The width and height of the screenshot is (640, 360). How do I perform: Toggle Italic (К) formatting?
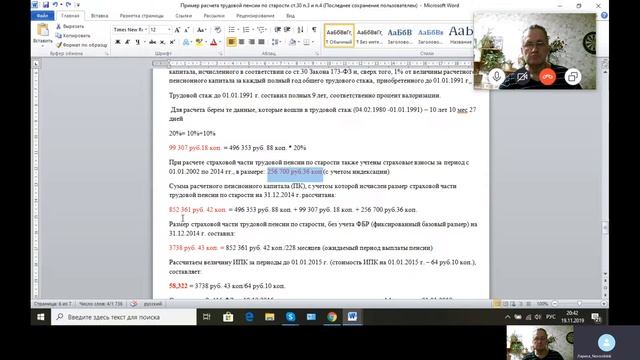[127, 42]
